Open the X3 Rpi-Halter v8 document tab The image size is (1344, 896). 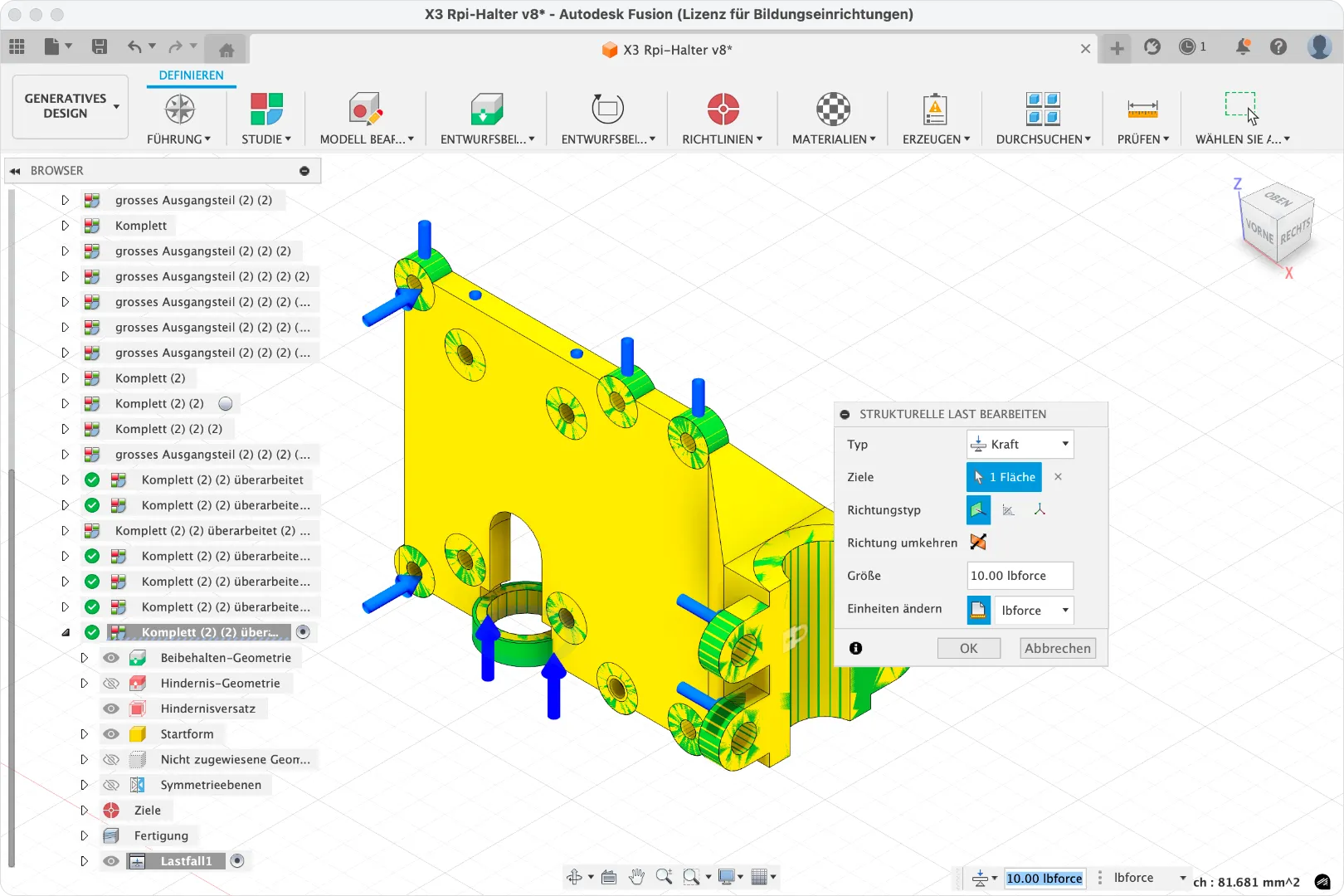[668, 50]
